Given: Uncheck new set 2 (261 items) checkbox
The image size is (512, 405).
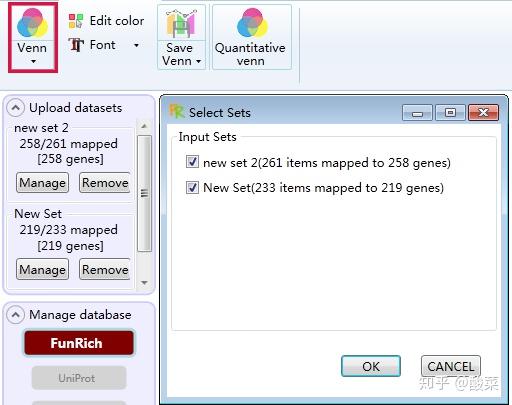Looking at the screenshot, I should tap(192, 162).
